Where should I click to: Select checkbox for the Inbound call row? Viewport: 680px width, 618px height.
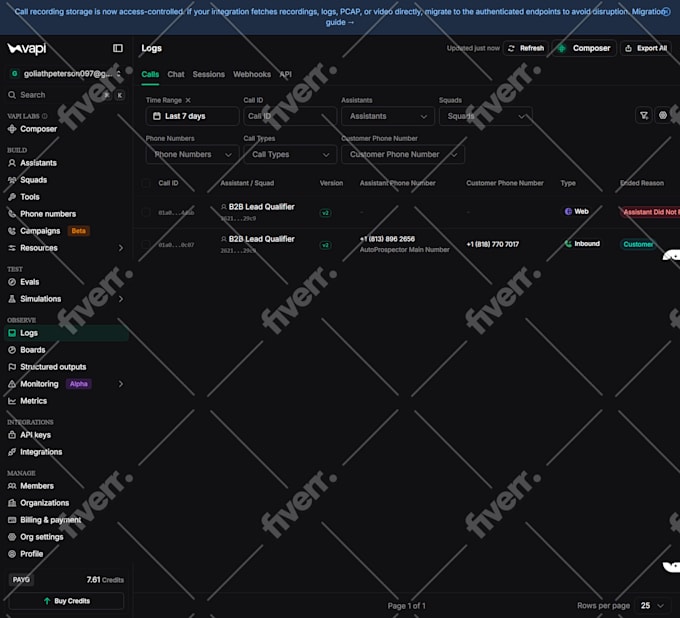coord(147,245)
